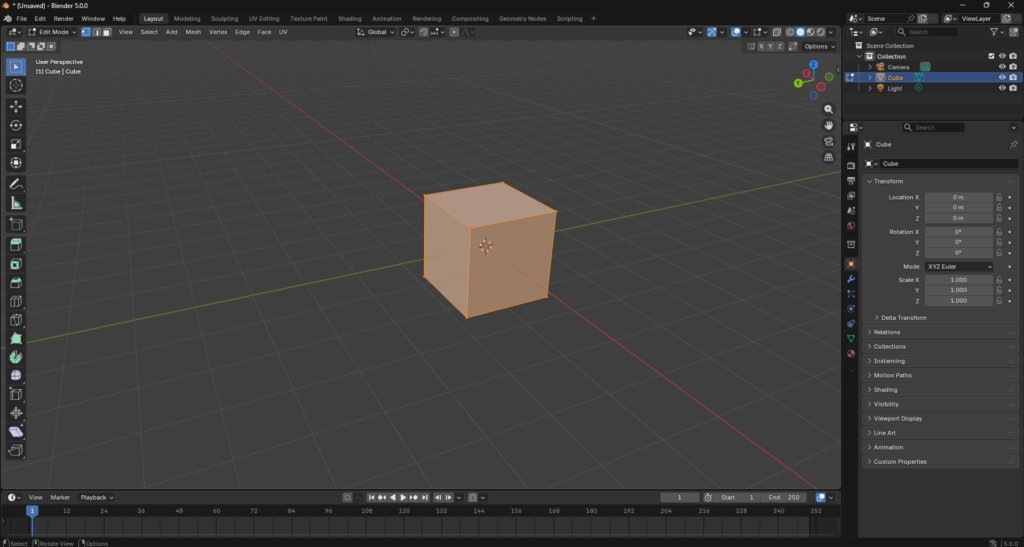Open the rotation Mode XYZ Euler dropdown
The image size is (1024, 547).
pos(959,267)
